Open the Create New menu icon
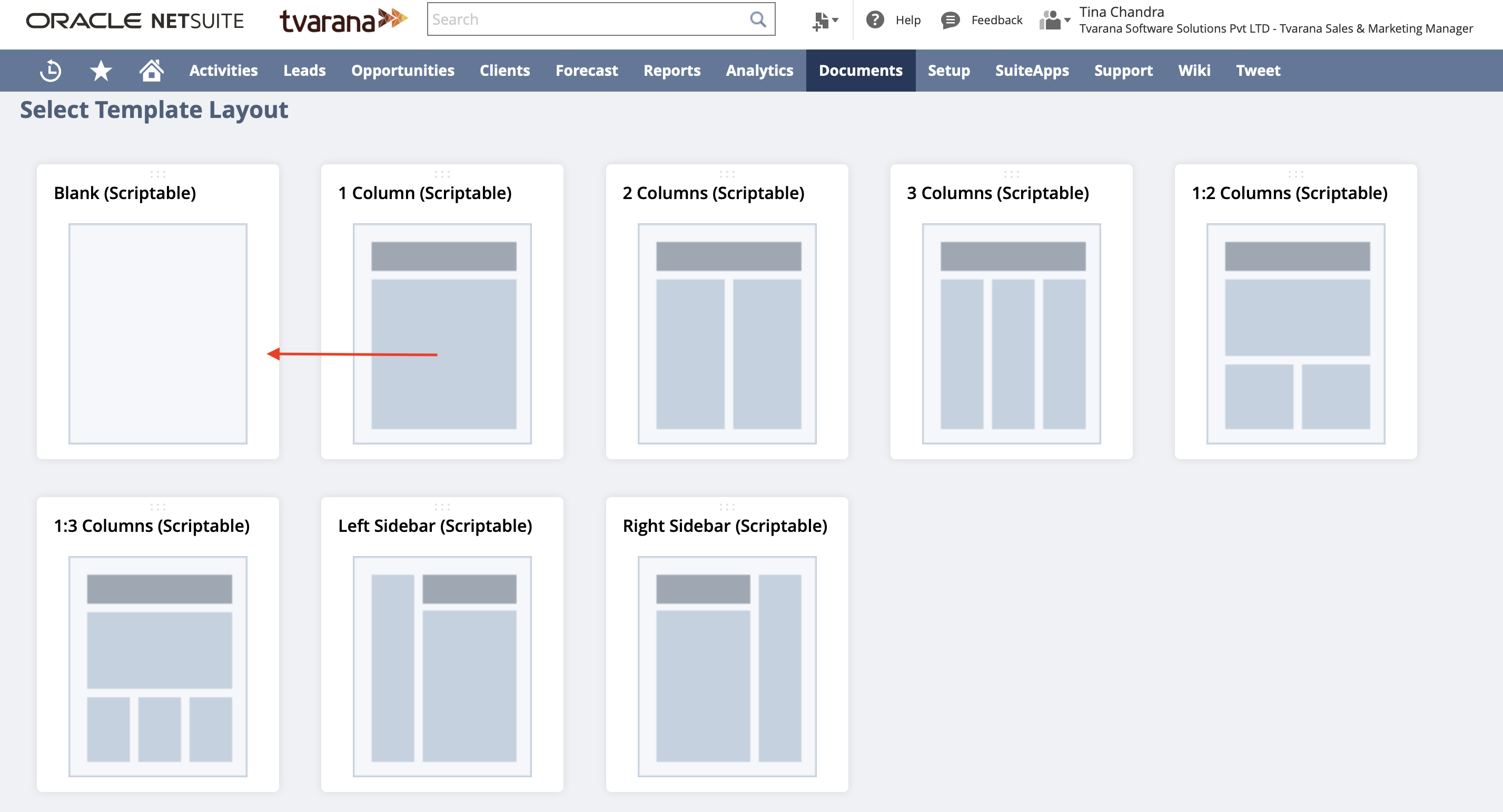Screen dimensions: 1503x812 (825, 21)
